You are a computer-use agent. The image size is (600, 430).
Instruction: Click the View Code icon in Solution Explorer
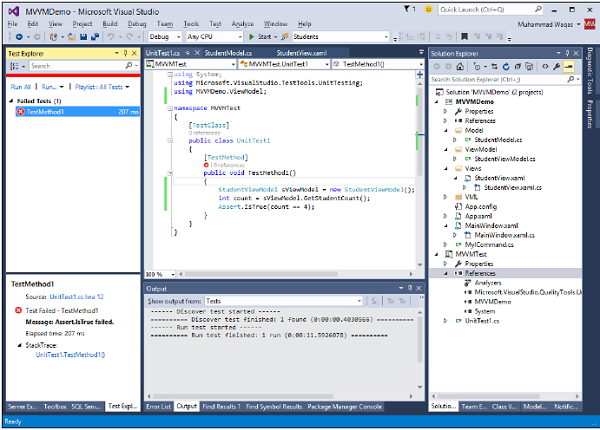(545, 65)
